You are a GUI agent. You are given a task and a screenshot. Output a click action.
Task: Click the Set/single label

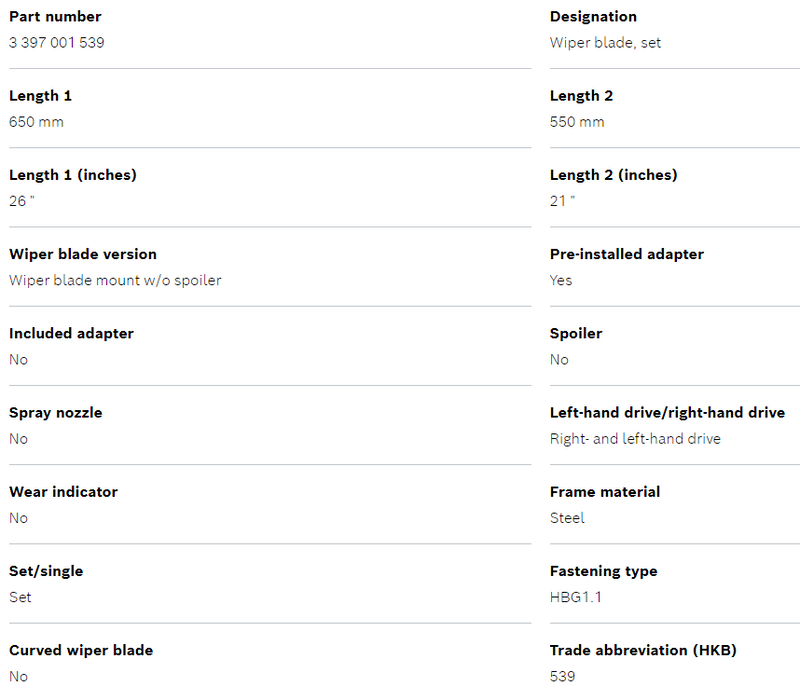pos(46,571)
